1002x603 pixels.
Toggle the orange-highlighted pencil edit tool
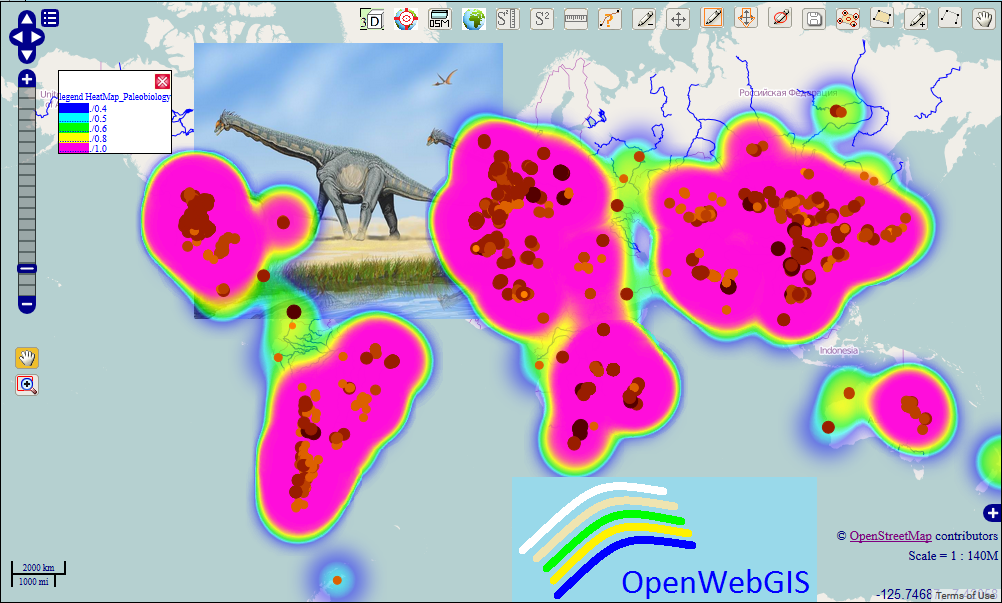point(712,18)
